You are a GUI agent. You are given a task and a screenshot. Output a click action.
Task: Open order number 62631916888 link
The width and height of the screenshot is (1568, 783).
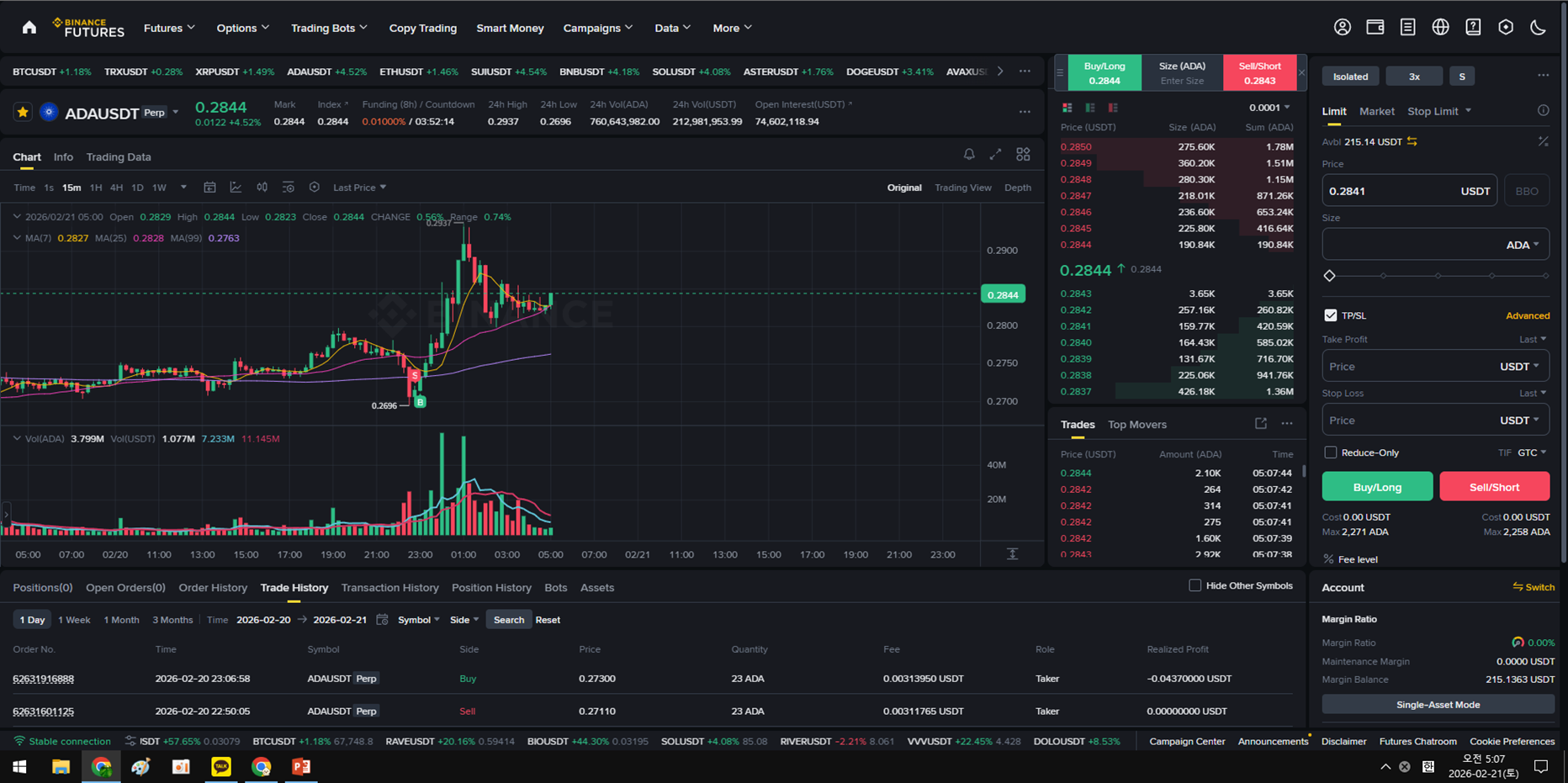pyautogui.click(x=43, y=679)
